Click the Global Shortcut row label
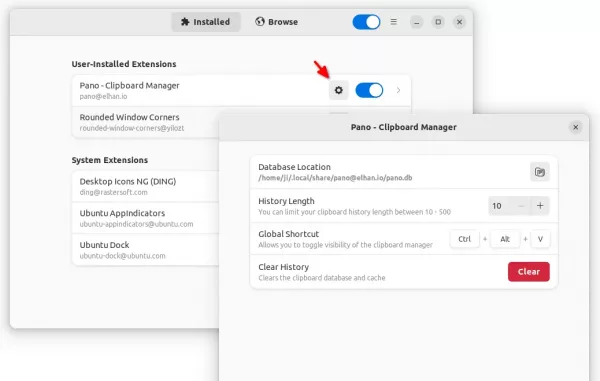 click(289, 234)
